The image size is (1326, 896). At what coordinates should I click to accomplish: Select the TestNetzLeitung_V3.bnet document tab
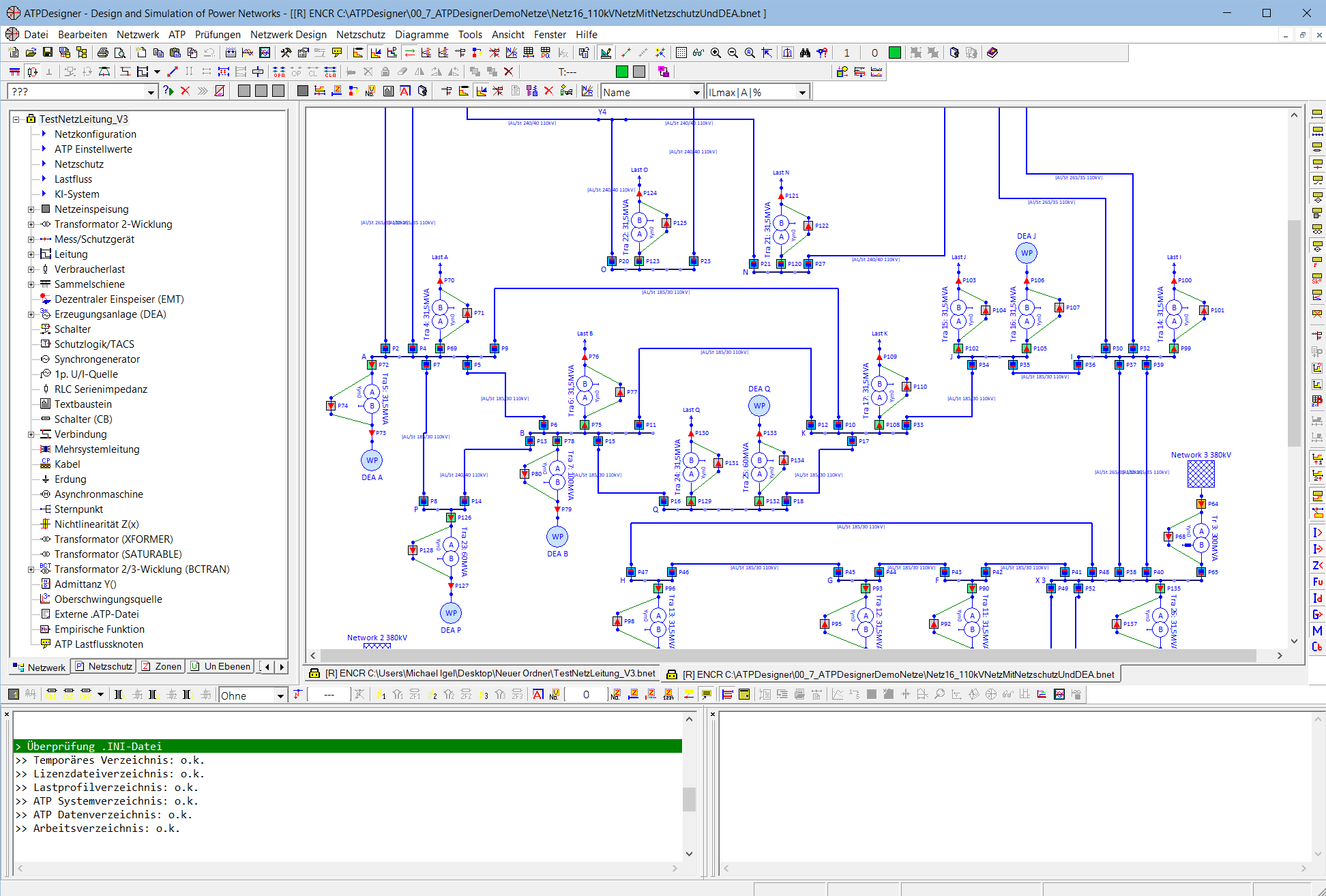pyautogui.click(x=482, y=674)
